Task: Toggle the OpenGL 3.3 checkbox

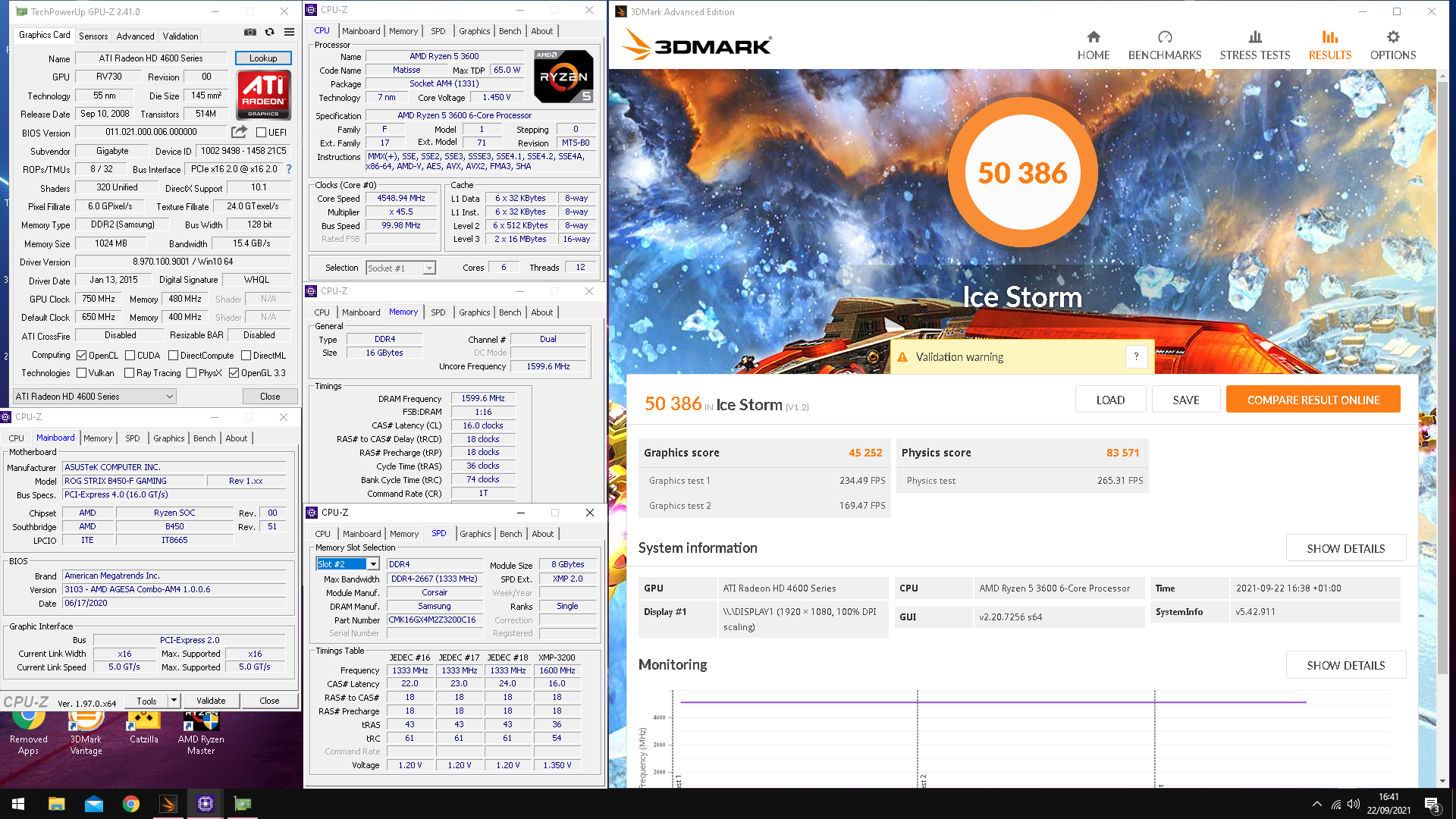Action: [x=234, y=372]
